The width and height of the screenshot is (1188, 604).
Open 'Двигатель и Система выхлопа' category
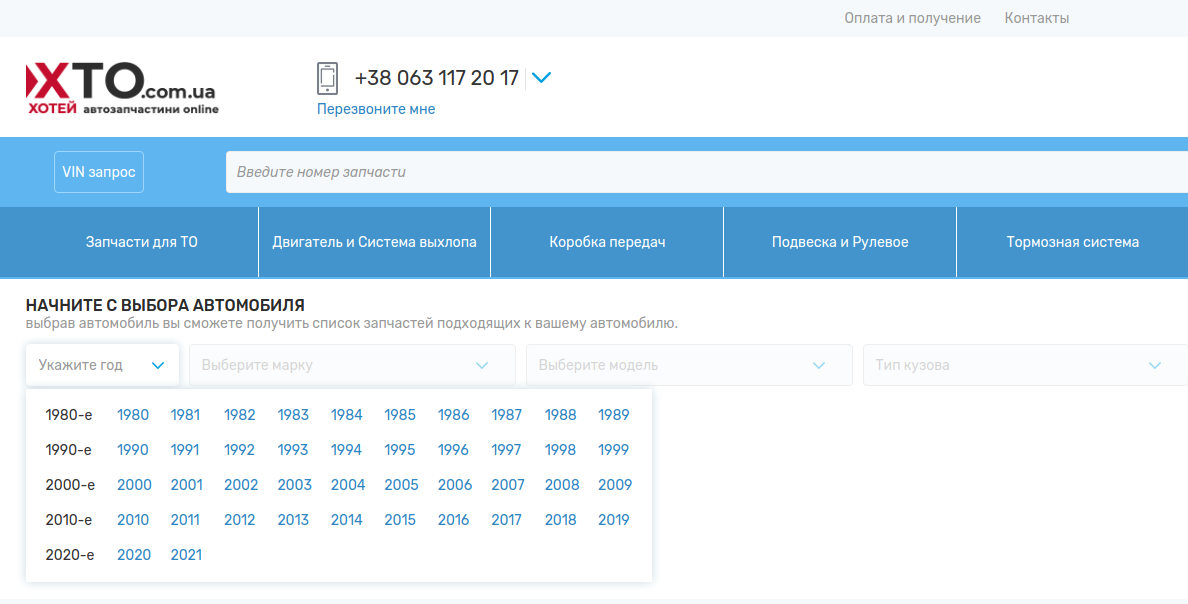click(374, 242)
